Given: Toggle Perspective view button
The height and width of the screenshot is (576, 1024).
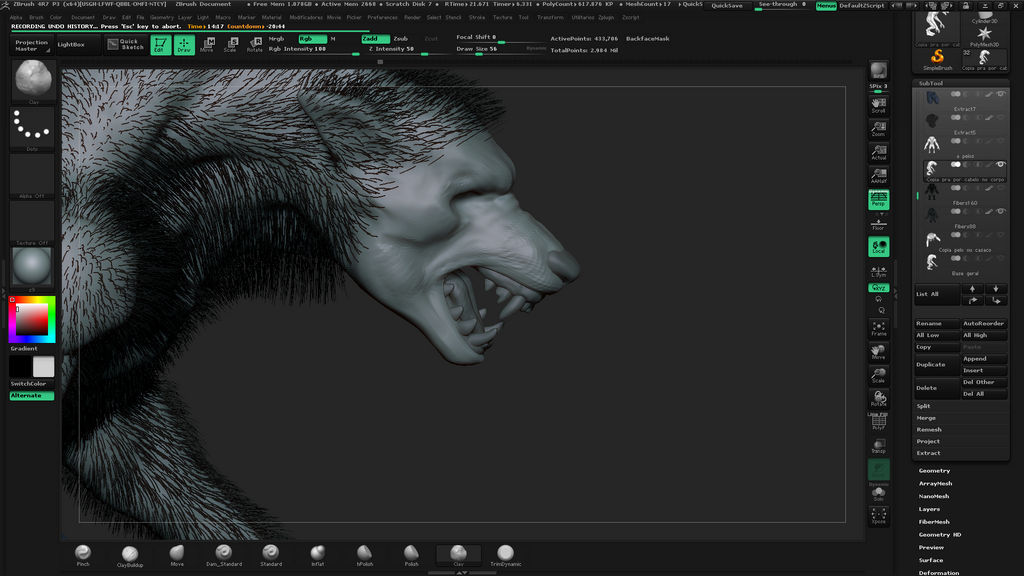Looking at the screenshot, I should pos(878,200).
